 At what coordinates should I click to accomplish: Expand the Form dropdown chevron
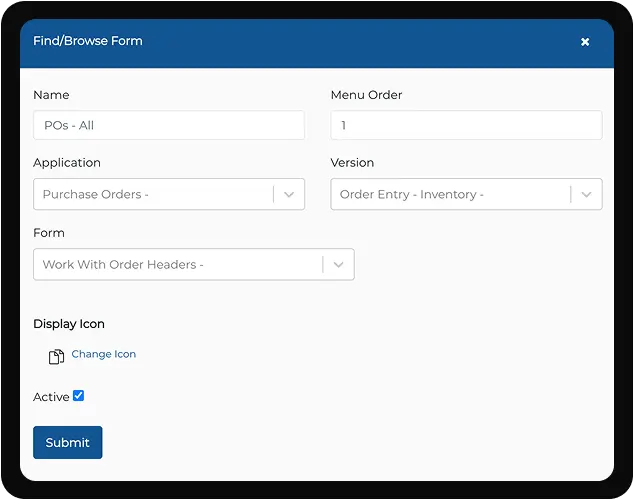point(338,265)
